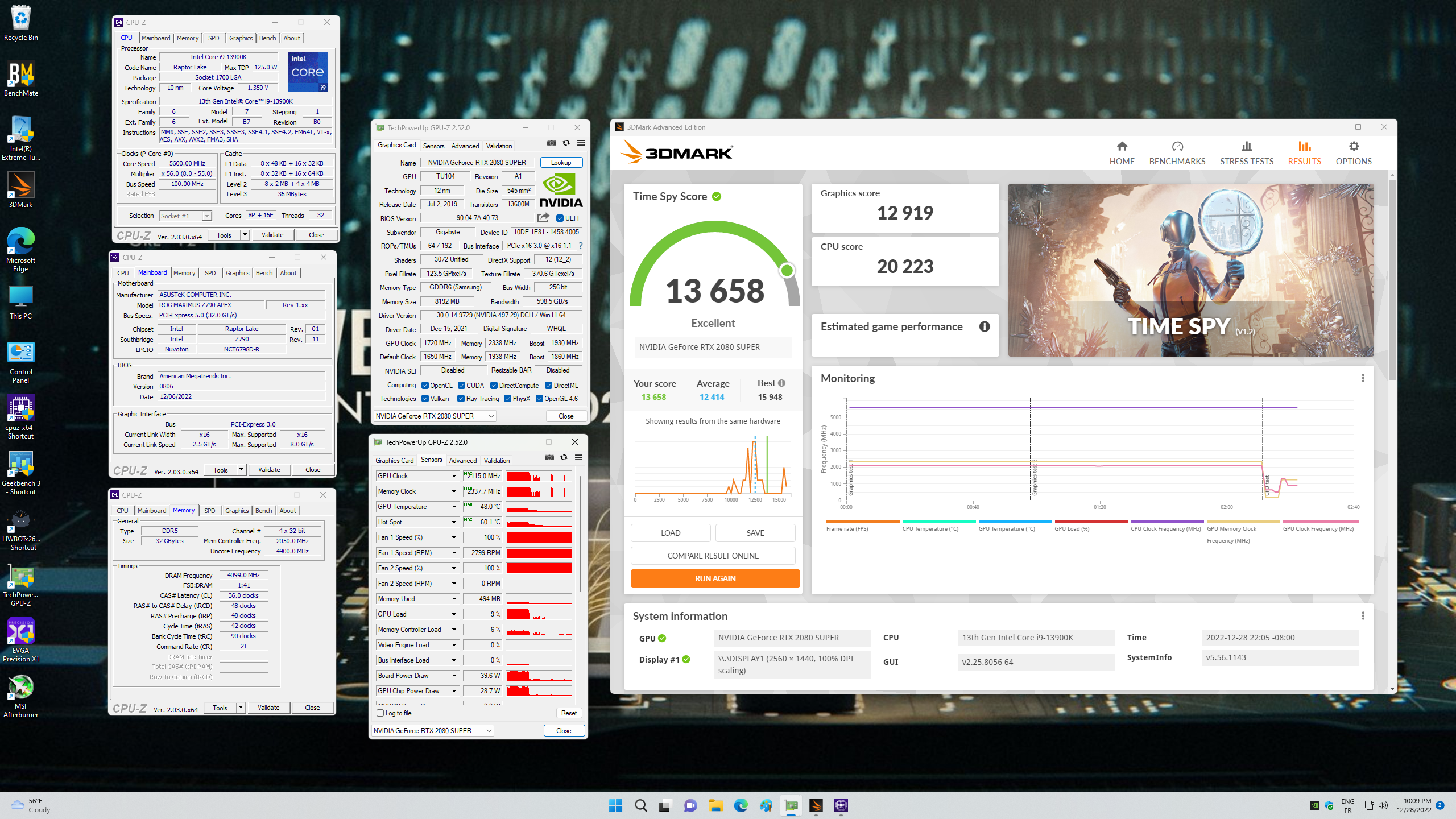Image resolution: width=1456 pixels, height=819 pixels.
Task: Toggle CUDA checkbox in GPU-Z
Action: (462, 386)
